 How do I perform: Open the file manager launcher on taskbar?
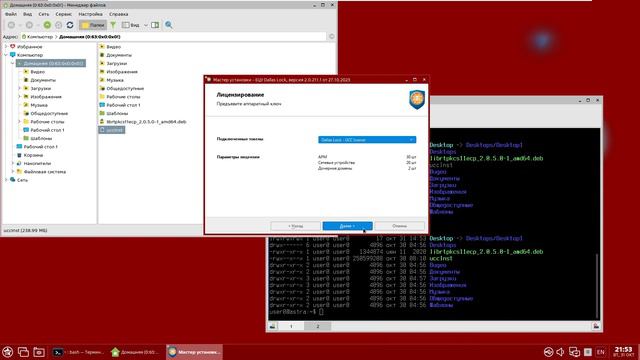39,352
